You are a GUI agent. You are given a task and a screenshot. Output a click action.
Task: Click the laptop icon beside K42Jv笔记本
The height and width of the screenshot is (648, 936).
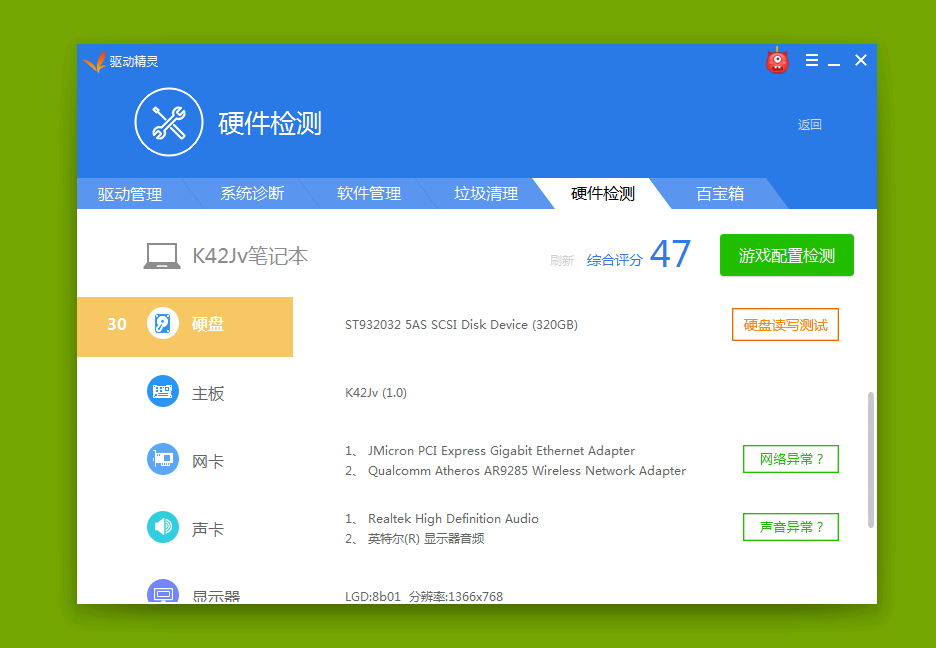(x=162, y=256)
